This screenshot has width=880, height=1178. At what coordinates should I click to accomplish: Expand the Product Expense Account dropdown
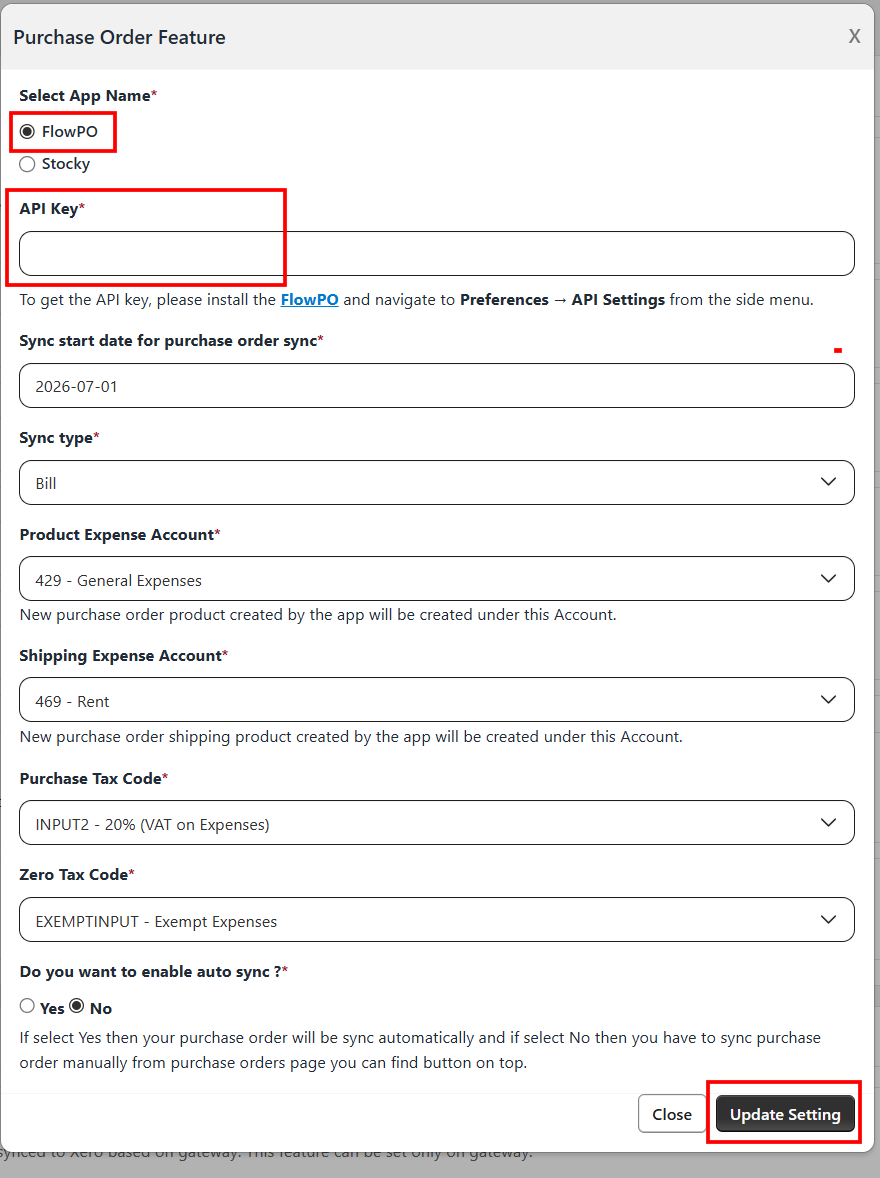[437, 578]
